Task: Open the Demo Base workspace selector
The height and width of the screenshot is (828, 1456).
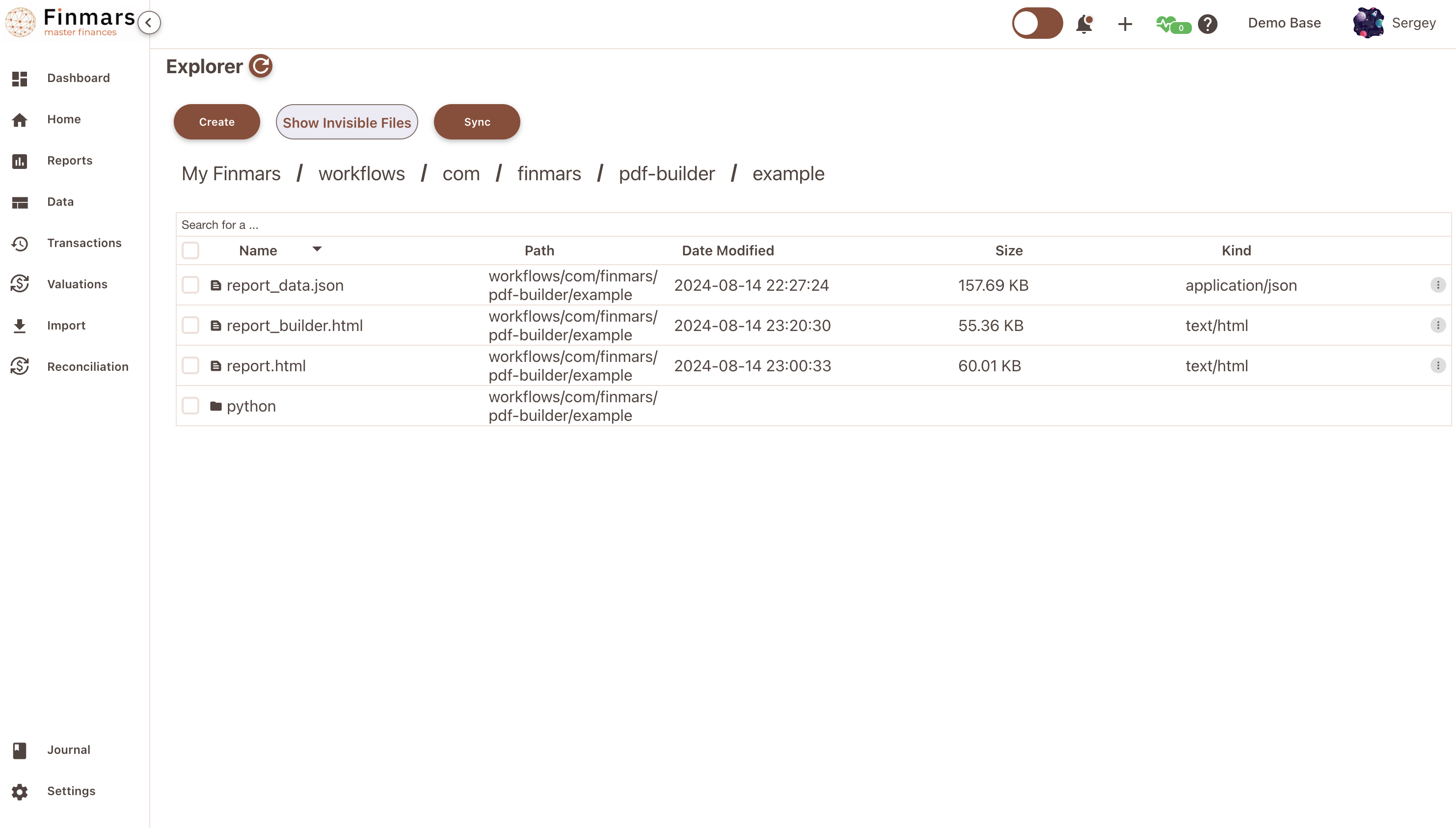Action: (1284, 23)
